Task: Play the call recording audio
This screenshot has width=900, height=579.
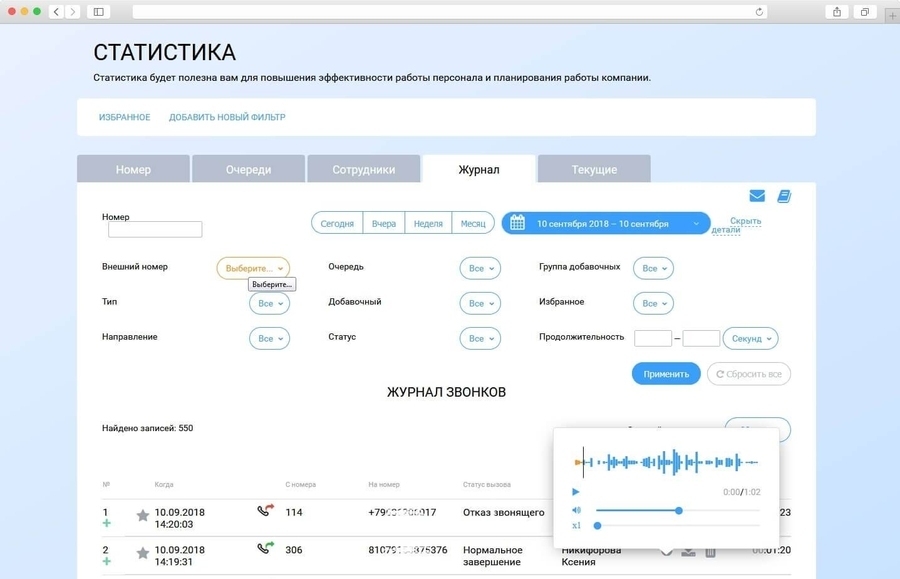Action: 576,492
